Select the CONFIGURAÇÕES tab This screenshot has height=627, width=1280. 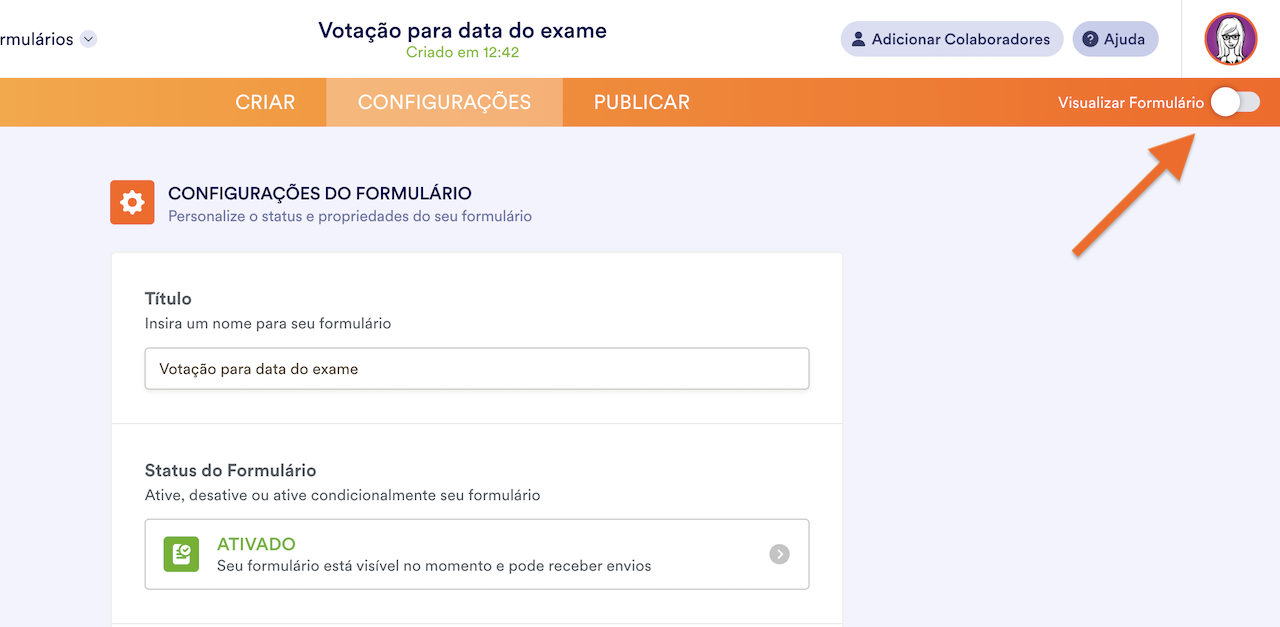tap(444, 102)
